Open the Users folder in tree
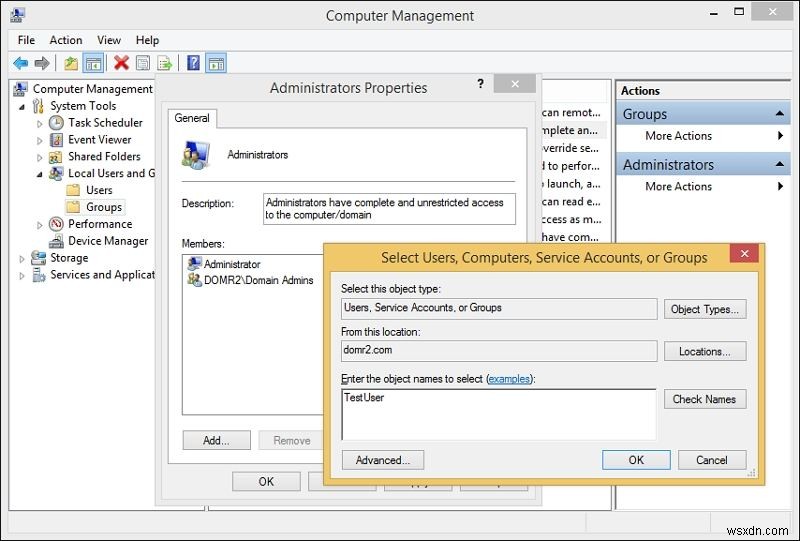800x541 pixels. tap(99, 190)
